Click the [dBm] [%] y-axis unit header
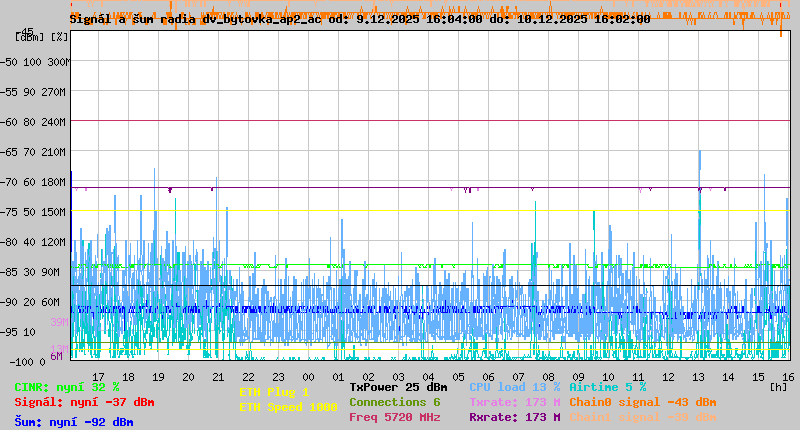This screenshot has height=430, width=800. pyautogui.click(x=42, y=36)
